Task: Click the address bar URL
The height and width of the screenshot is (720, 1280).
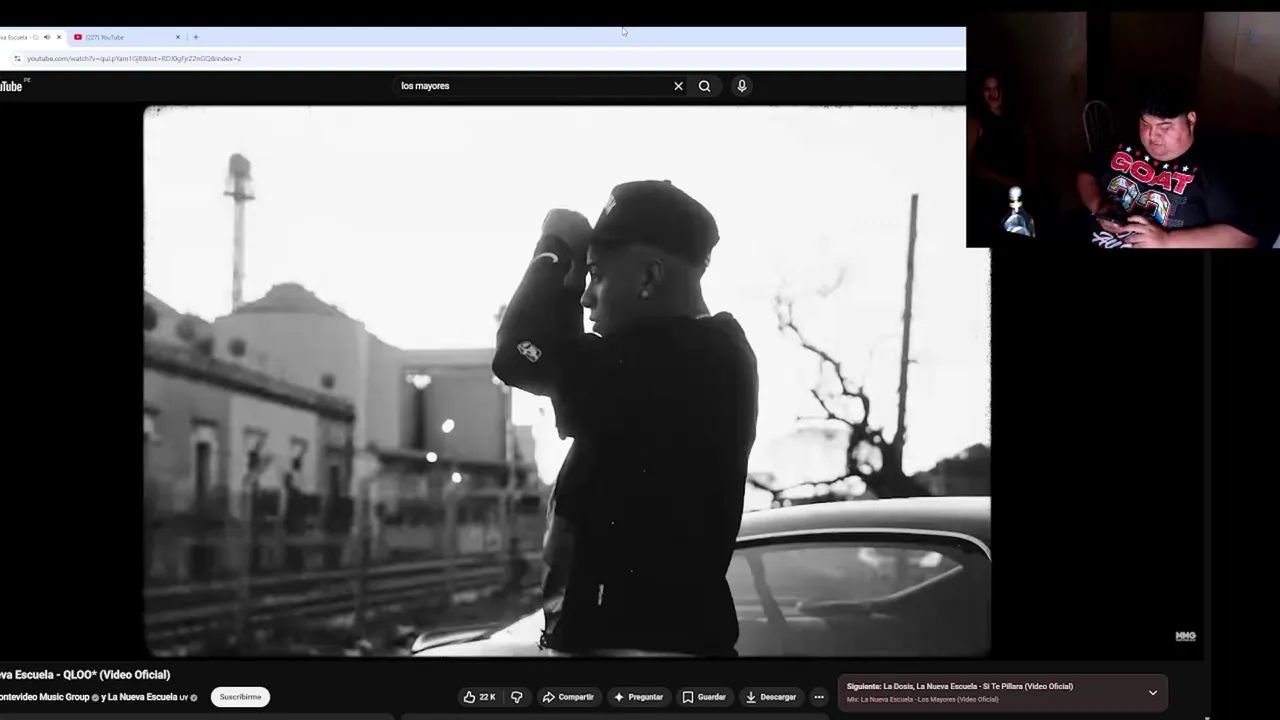Action: pyautogui.click(x=134, y=59)
